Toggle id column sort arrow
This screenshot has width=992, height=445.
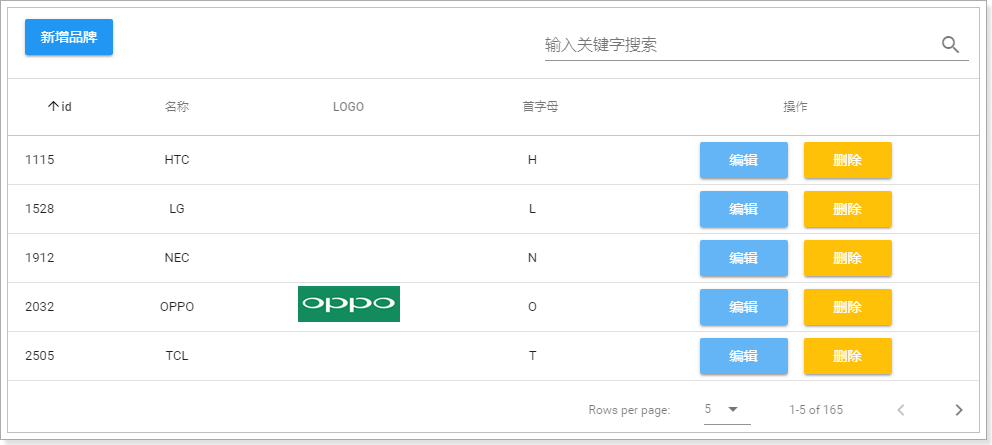pos(54,107)
